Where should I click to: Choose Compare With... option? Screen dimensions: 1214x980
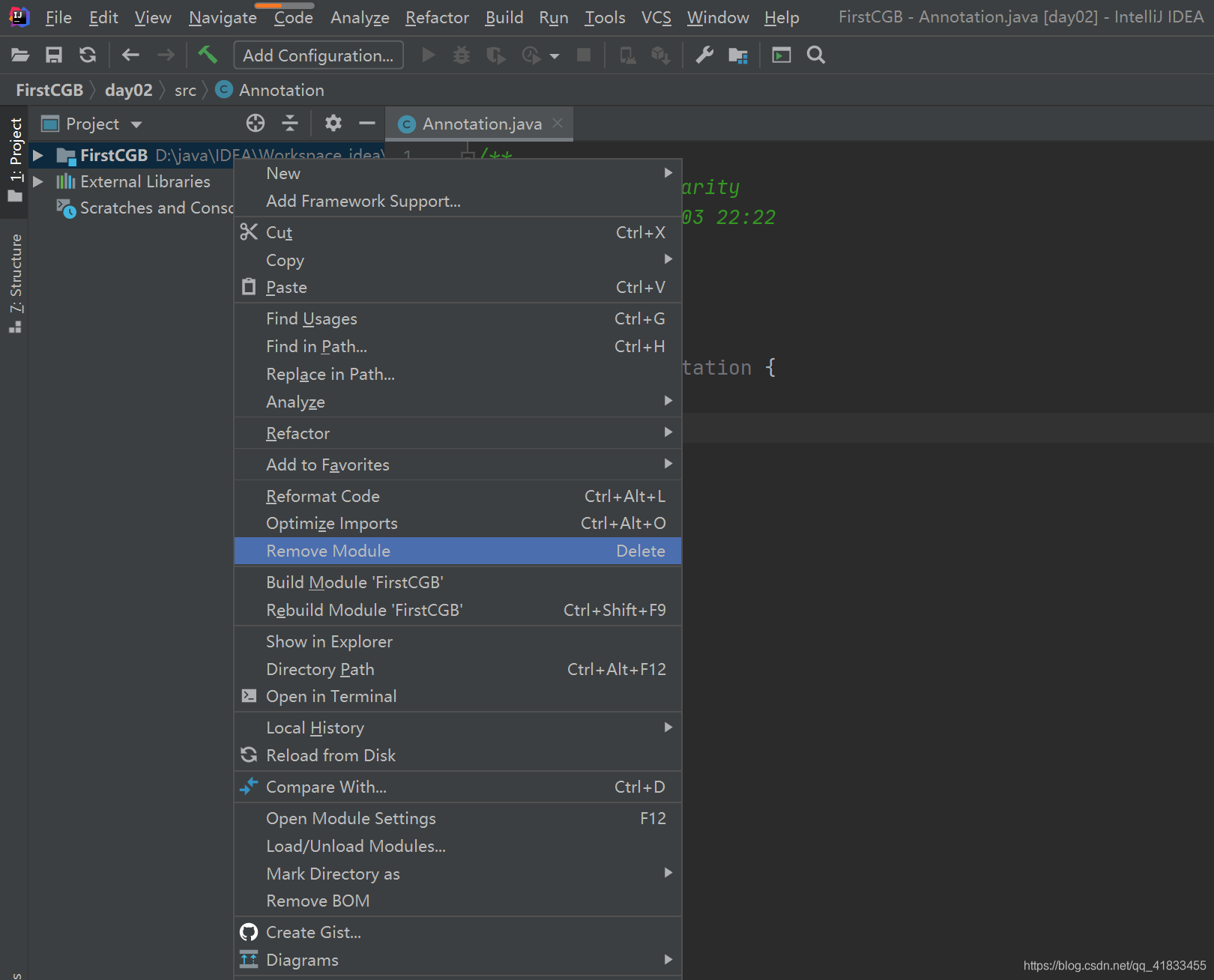(x=457, y=787)
